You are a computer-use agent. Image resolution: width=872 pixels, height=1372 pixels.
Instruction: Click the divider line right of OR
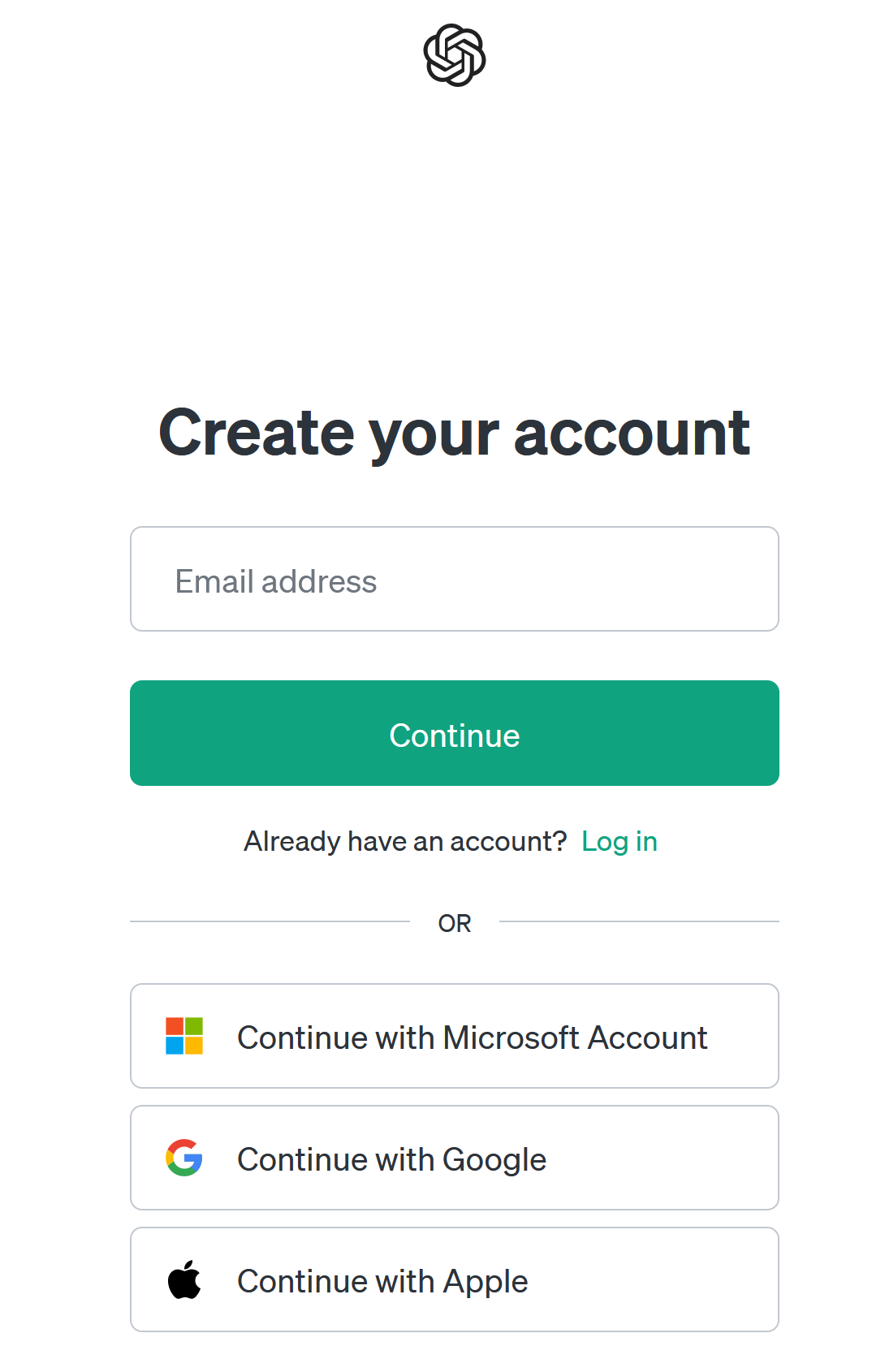[639, 921]
